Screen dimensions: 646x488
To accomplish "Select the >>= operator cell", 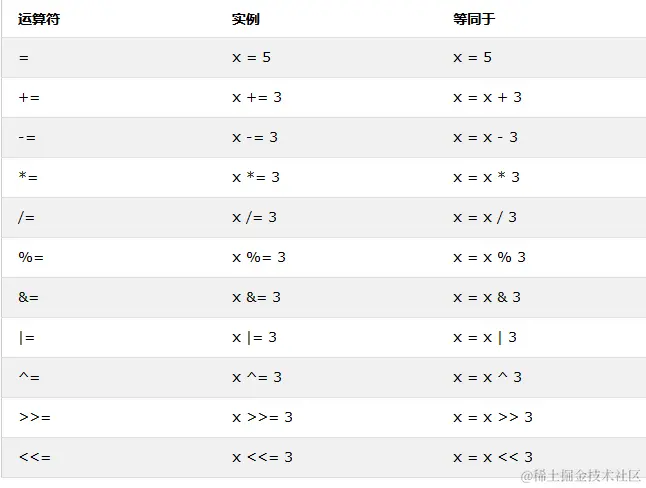I will point(35,417).
